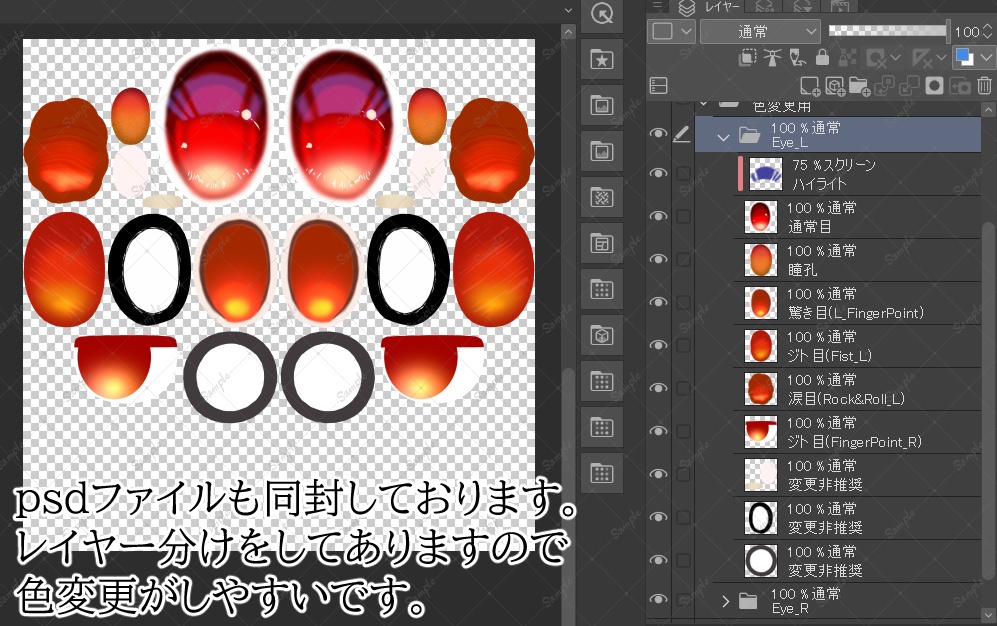Image resolution: width=997 pixels, height=626 pixels.
Task: Click the 瞳孔 layer thumbnail
Action: click(761, 259)
